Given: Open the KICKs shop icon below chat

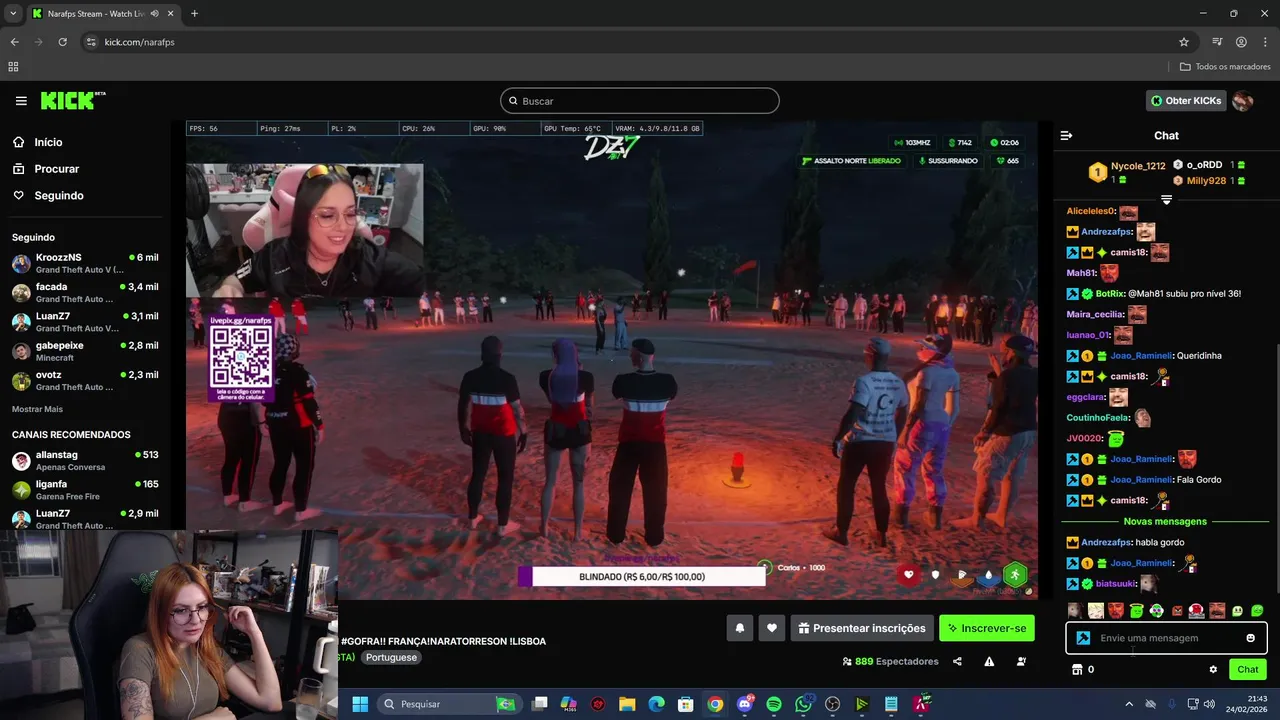Looking at the screenshot, I should pos(1077,669).
